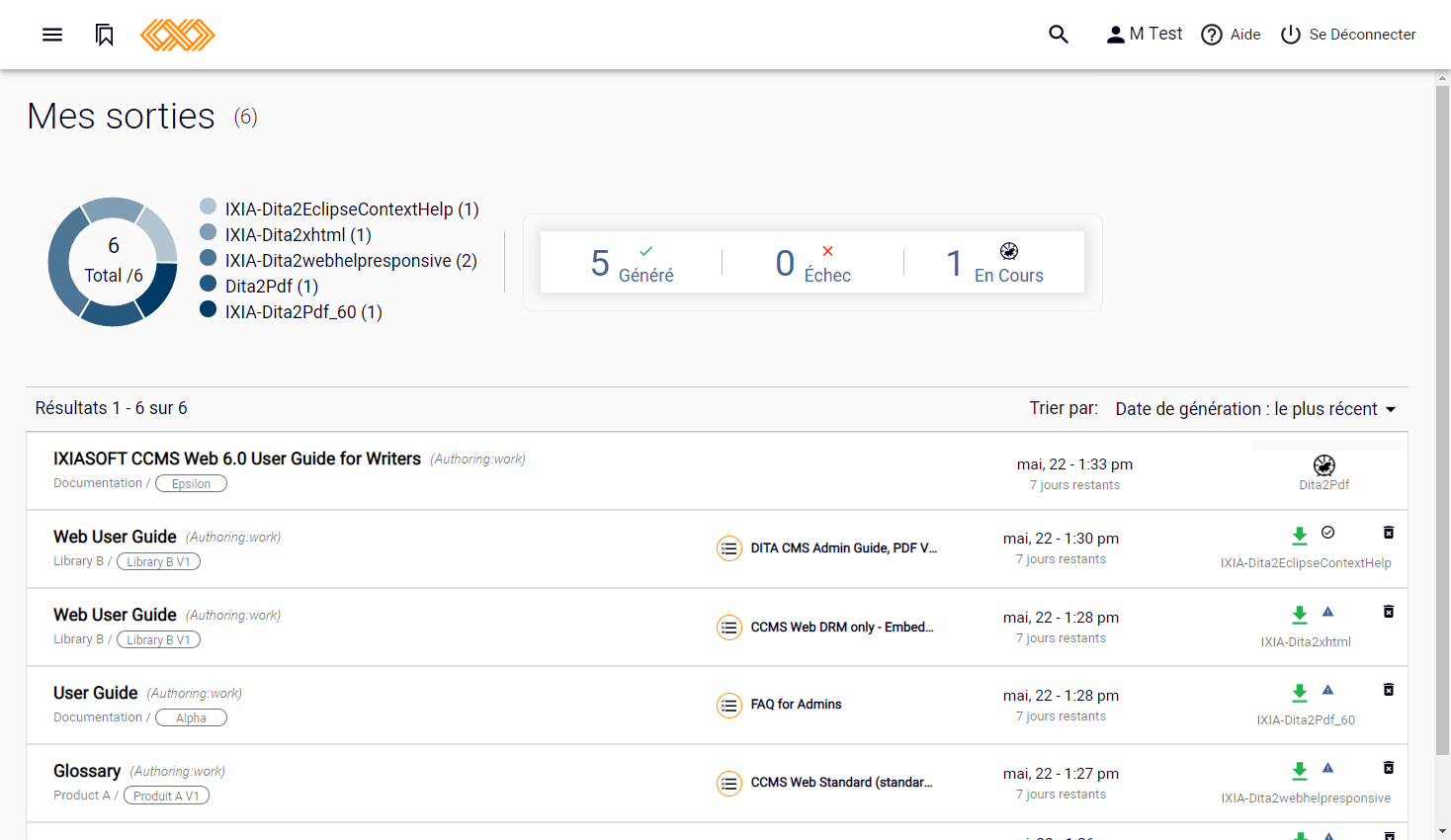Click the in-progress hamster icon for Dita2Pdf row
Image resolution: width=1451 pixels, height=840 pixels.
click(1324, 465)
